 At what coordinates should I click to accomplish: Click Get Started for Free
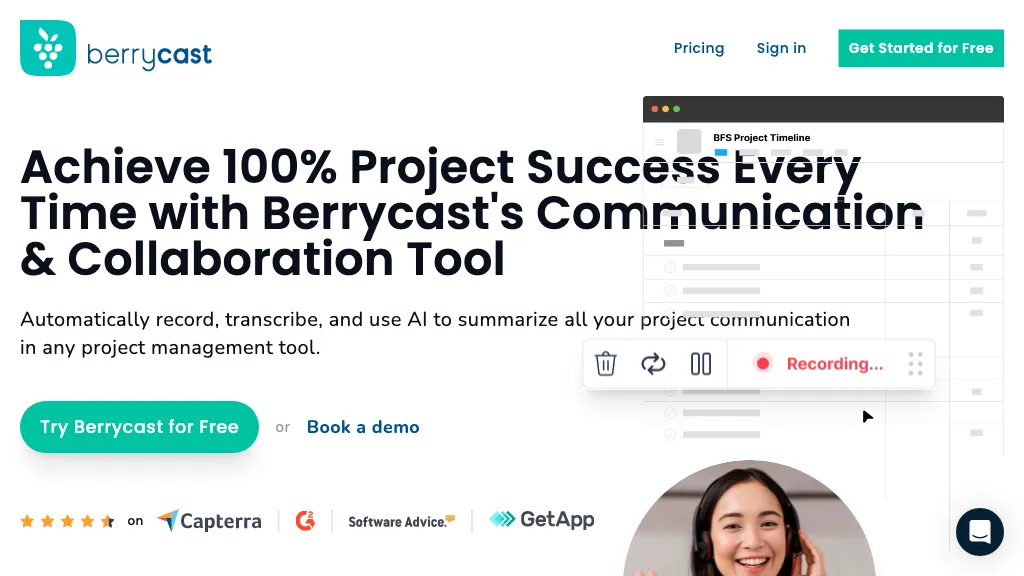click(x=920, y=48)
